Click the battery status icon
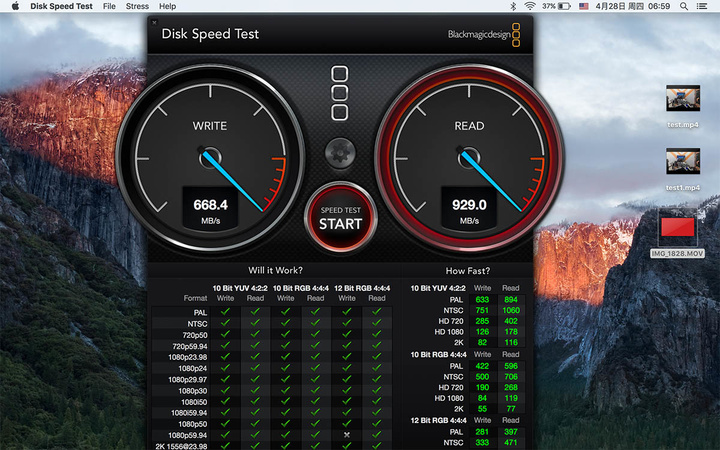 (x=564, y=6)
